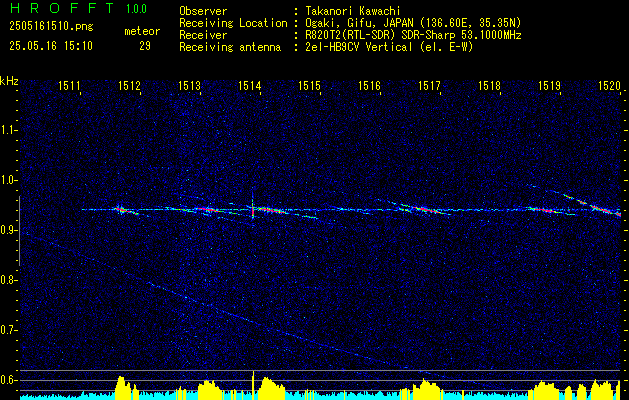Screen dimensions: 629x400
Task: Click the 1514 time marker
Action: [x=250, y=85]
